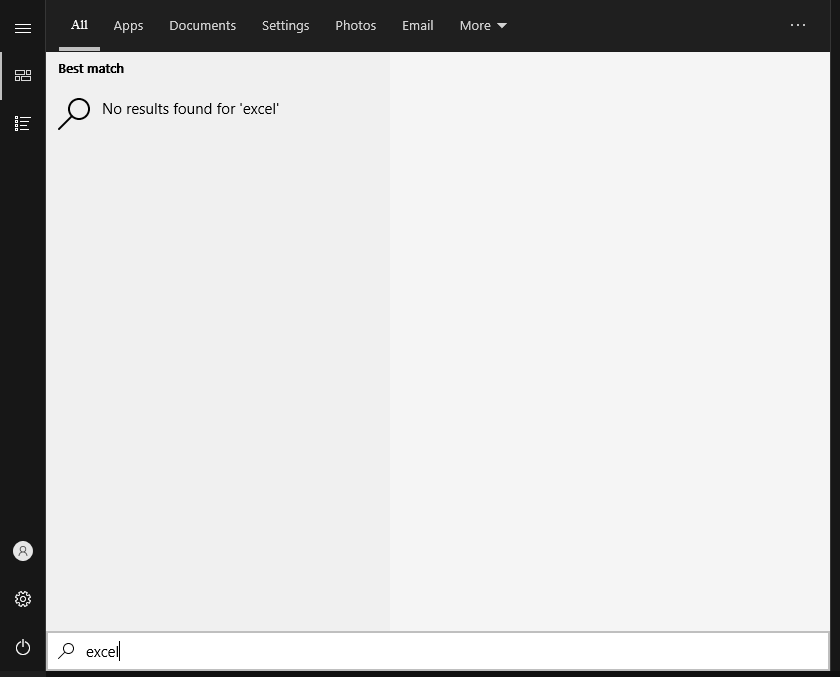The image size is (840, 677).
Task: Select the pinned tiles view icon
Action: point(22,76)
